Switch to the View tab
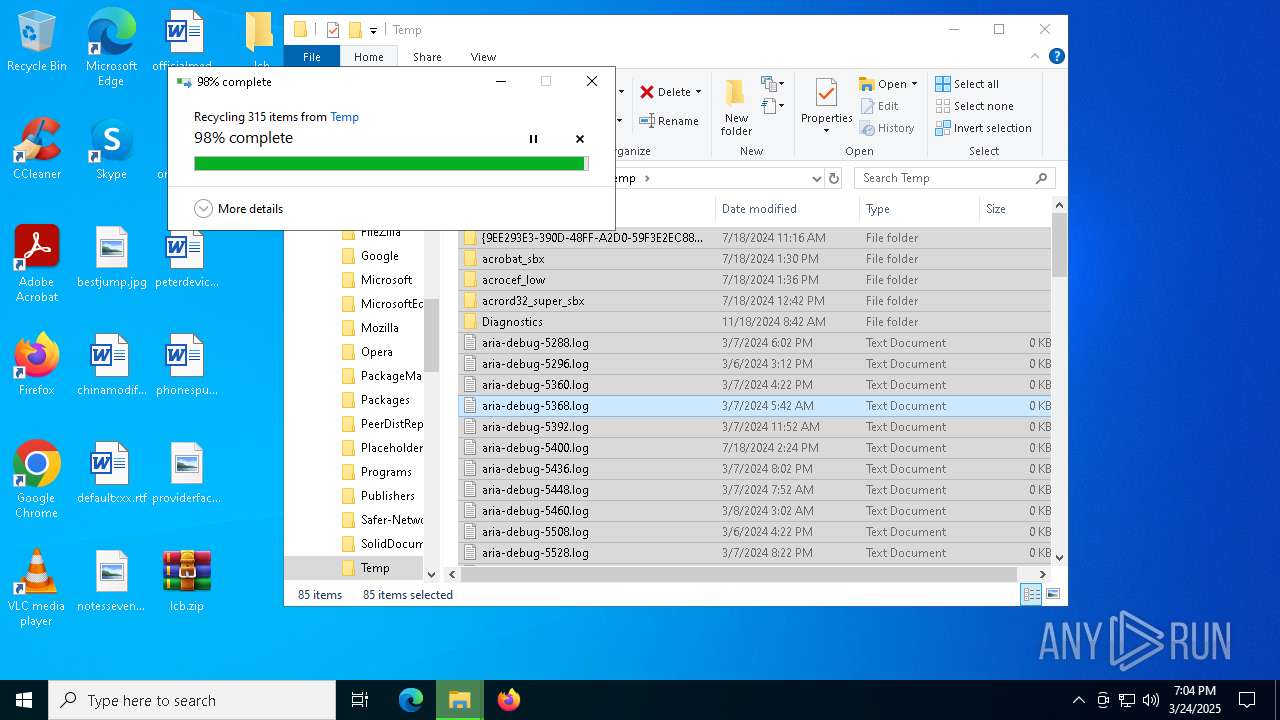The image size is (1280, 720). (483, 57)
